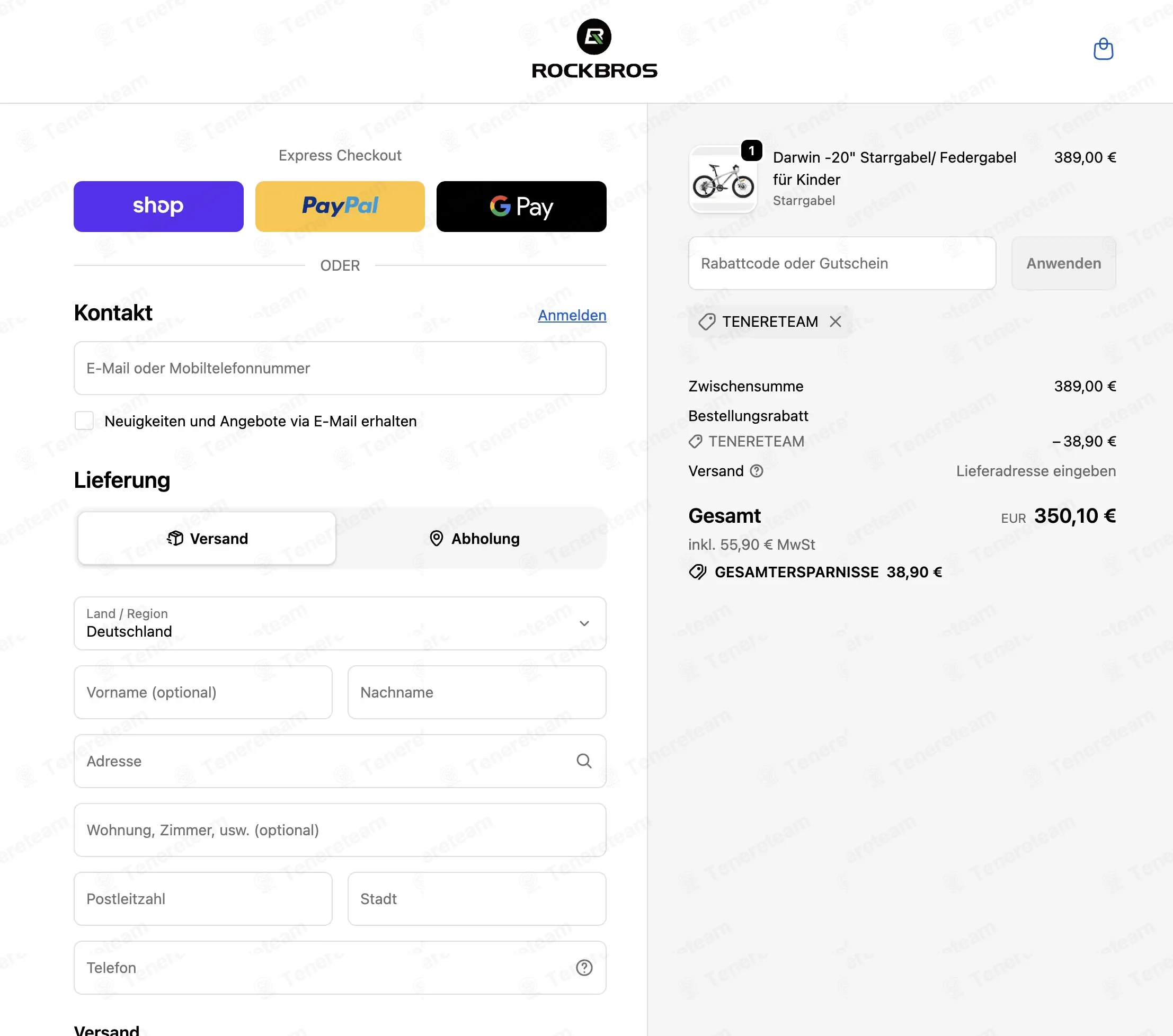Click the ROCKBROS logo
The height and width of the screenshot is (1036, 1173).
pos(594,49)
